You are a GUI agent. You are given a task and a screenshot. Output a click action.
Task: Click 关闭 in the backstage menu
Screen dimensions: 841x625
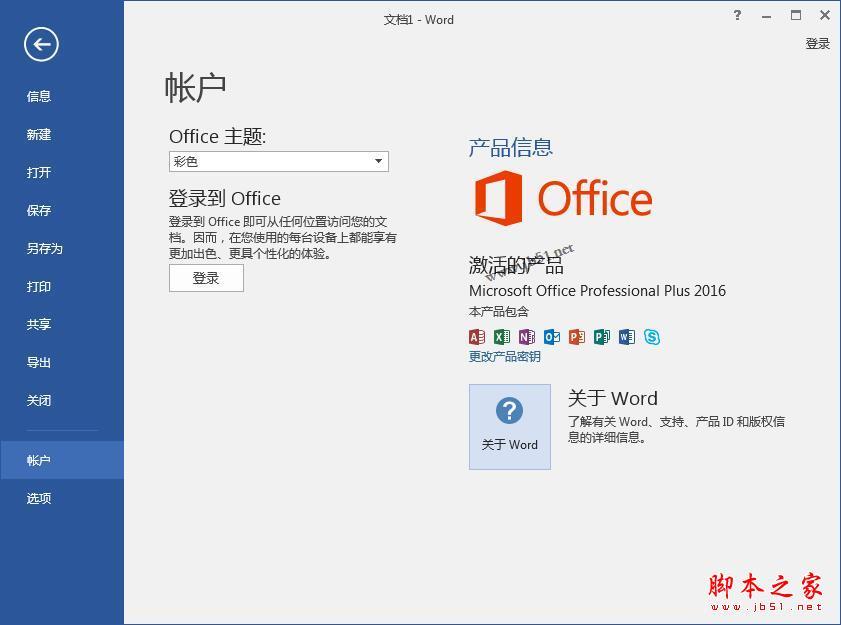(x=39, y=401)
